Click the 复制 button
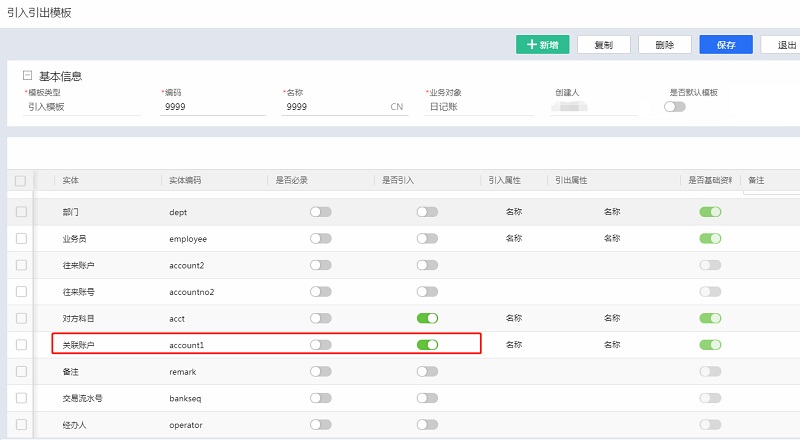Viewport: 800px width, 440px height. 603,45
